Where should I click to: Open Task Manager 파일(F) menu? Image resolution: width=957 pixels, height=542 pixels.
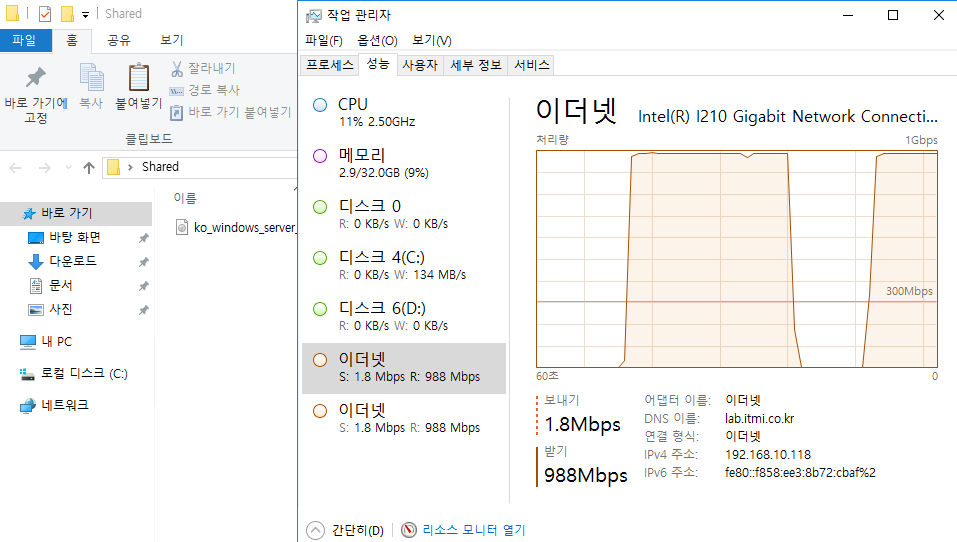click(x=324, y=41)
